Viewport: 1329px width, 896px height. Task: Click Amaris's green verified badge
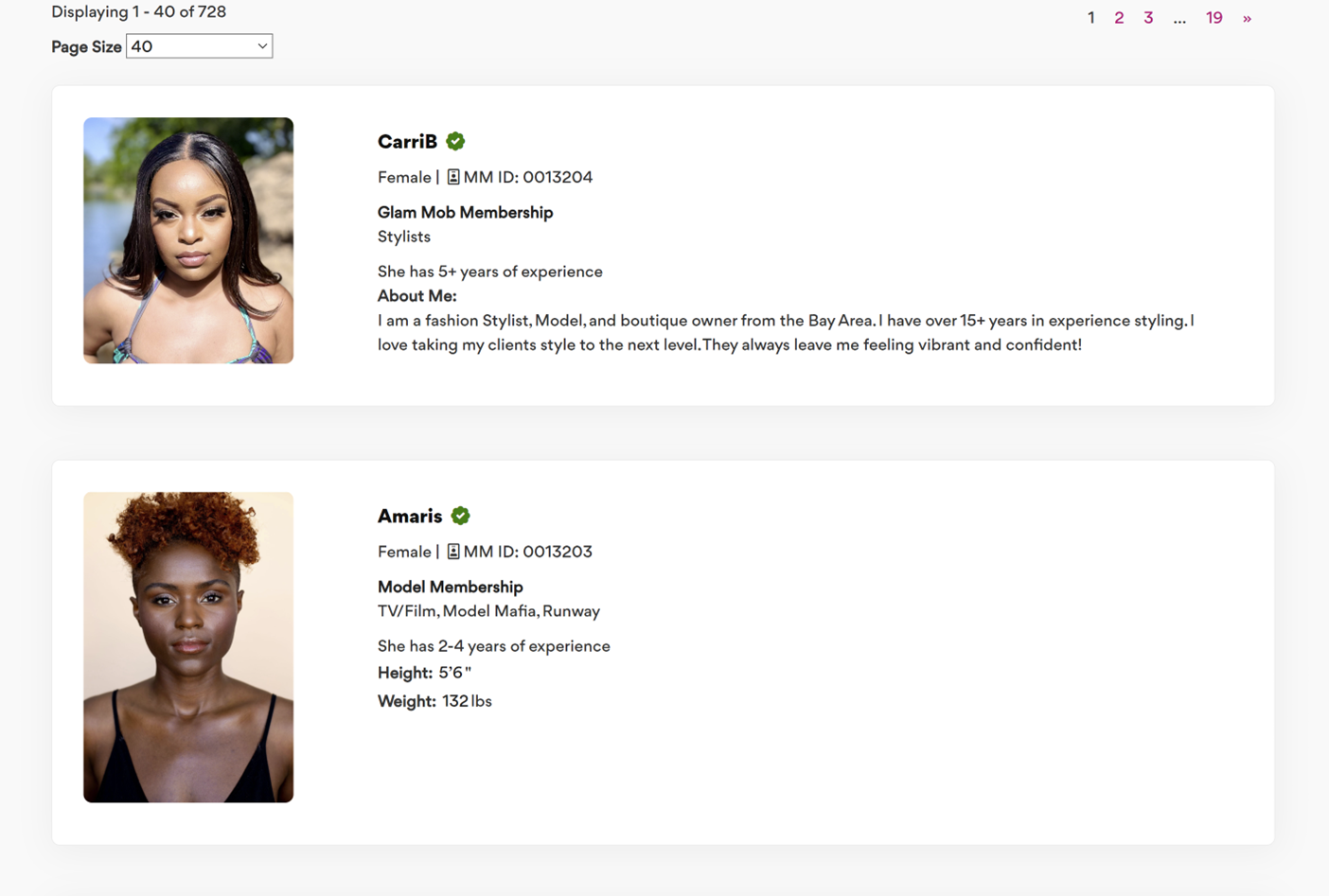click(460, 516)
